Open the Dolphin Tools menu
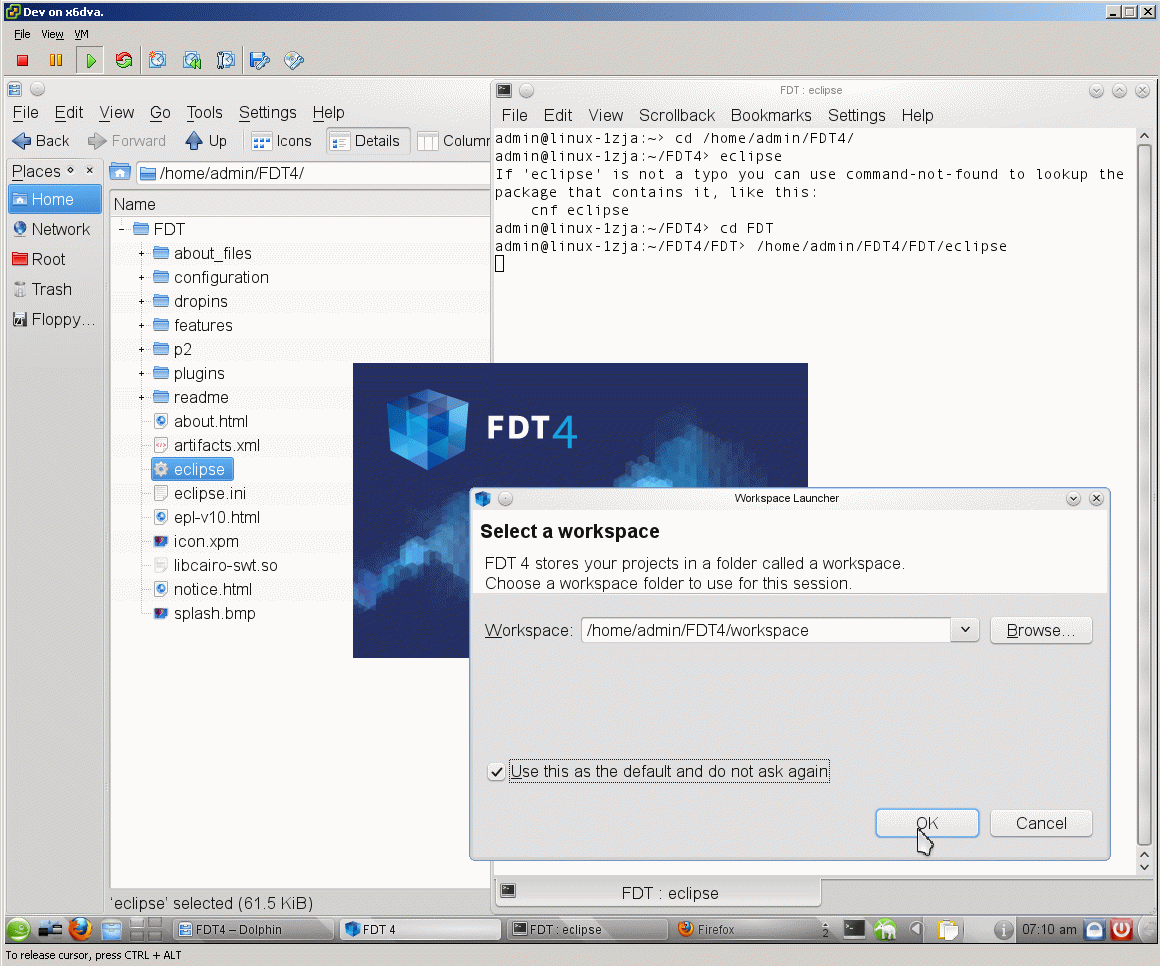The image size is (1160, 966). click(204, 112)
